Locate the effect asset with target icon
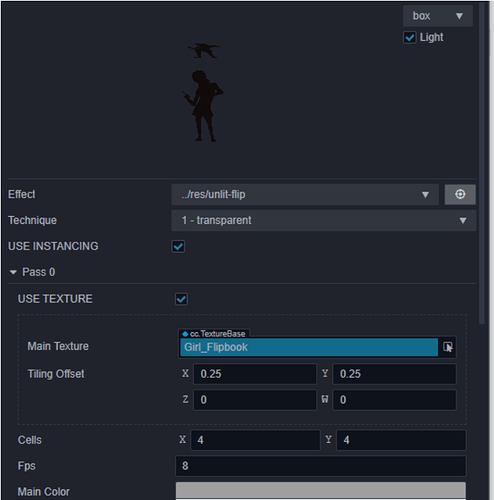The height and width of the screenshot is (500, 494). coord(460,194)
